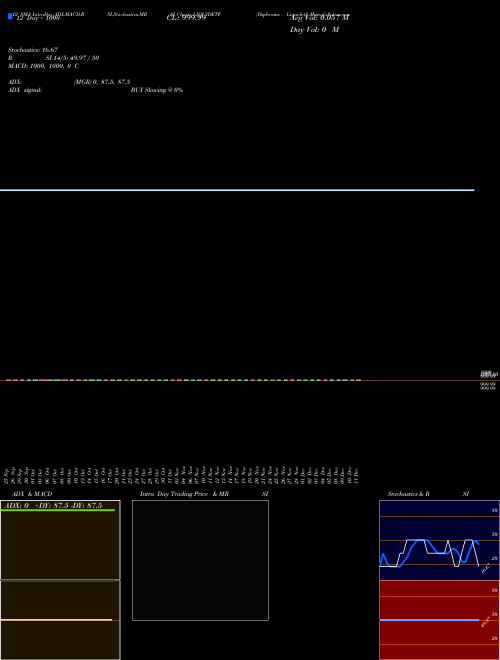Click inside the empty intraday price chart box
Screen dimensions: 500x660
coord(200,560)
